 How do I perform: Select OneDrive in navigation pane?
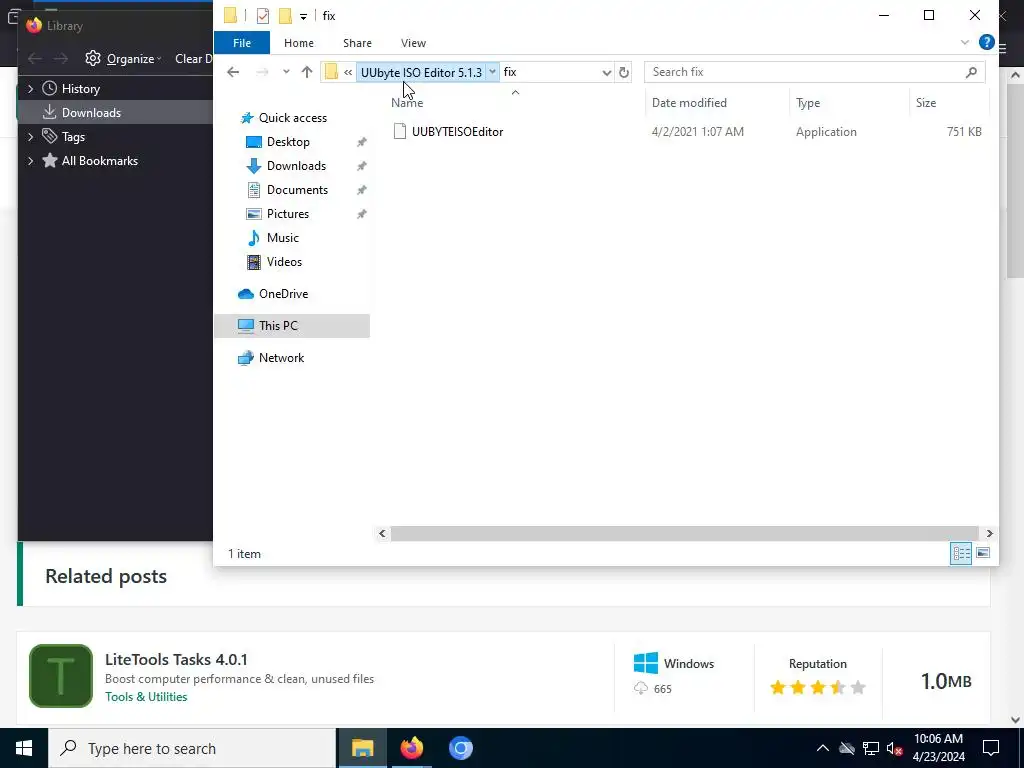point(283,294)
